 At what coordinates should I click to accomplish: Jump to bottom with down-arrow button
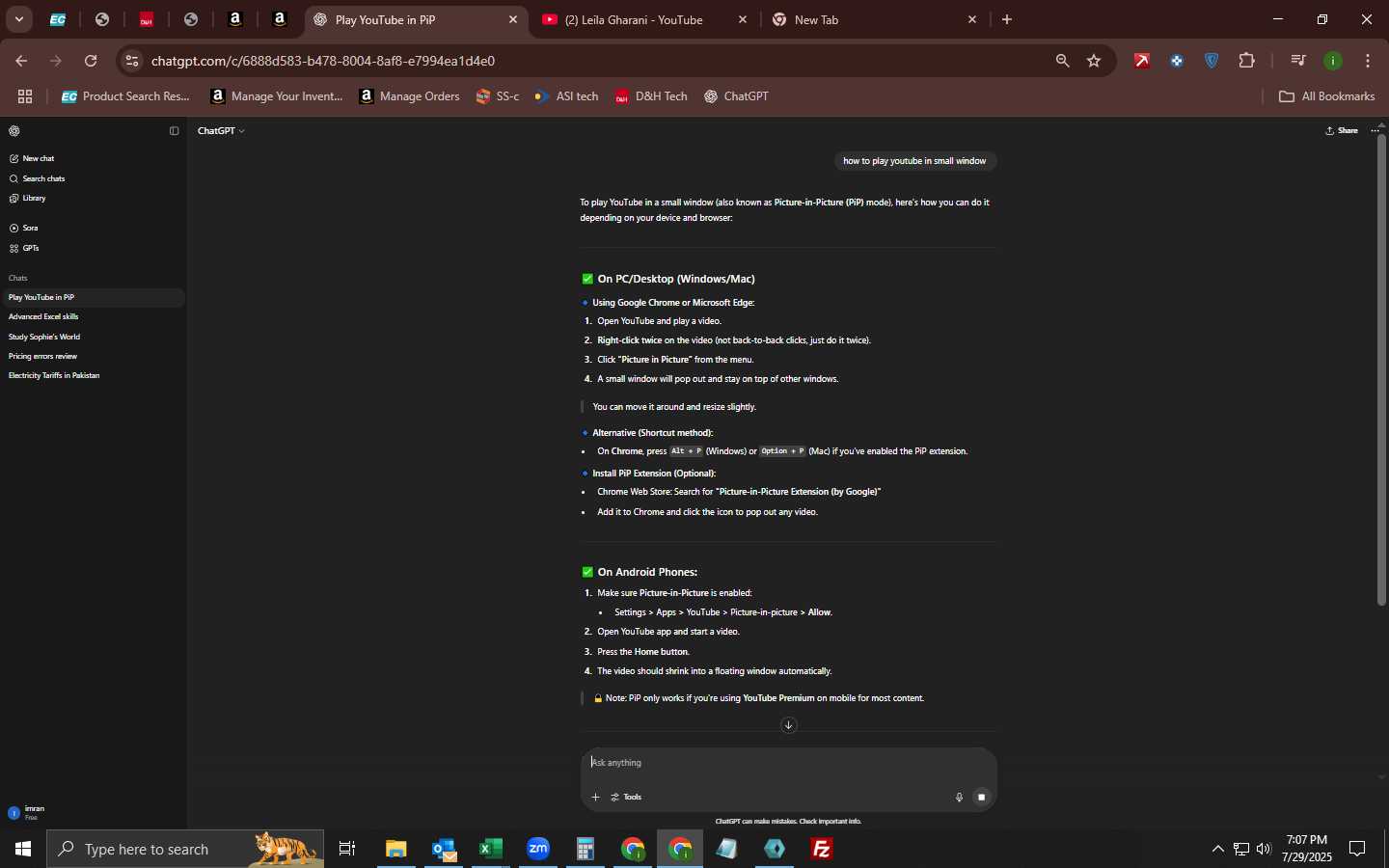[x=789, y=725]
